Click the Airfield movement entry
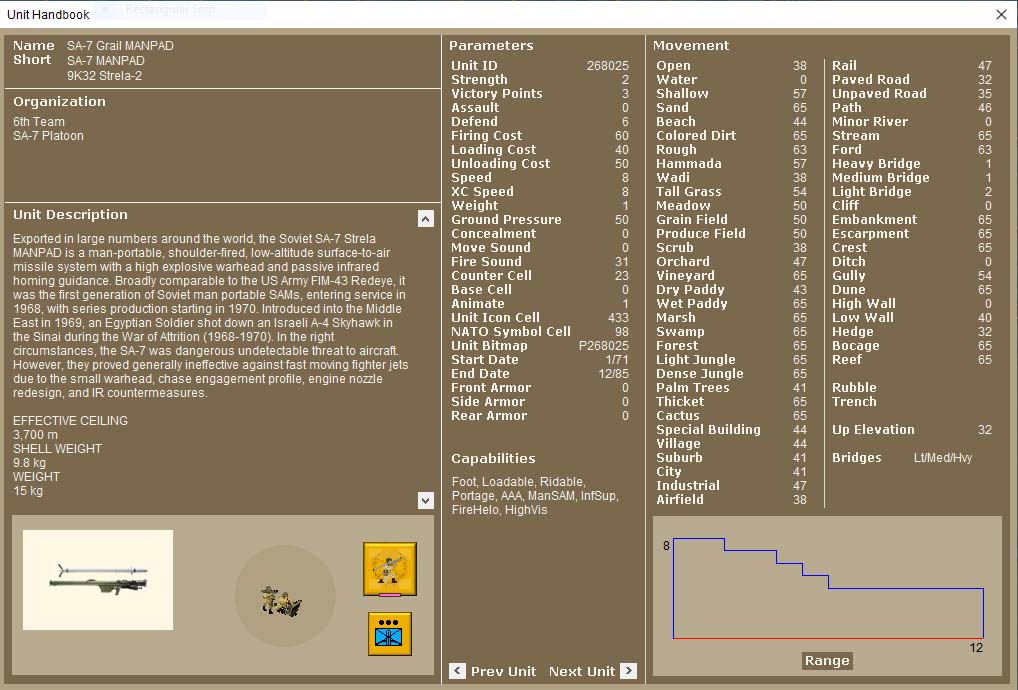The image size is (1018, 690). pyautogui.click(x=731, y=500)
